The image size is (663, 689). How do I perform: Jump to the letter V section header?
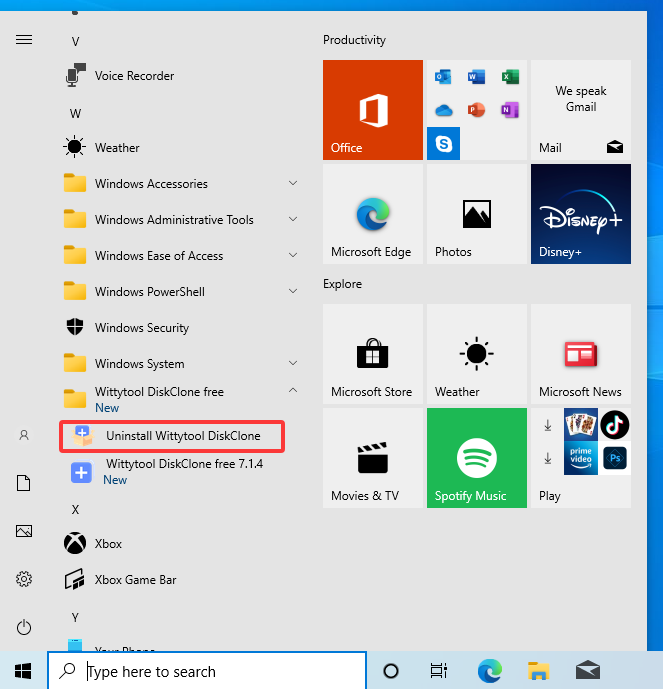pos(75,42)
